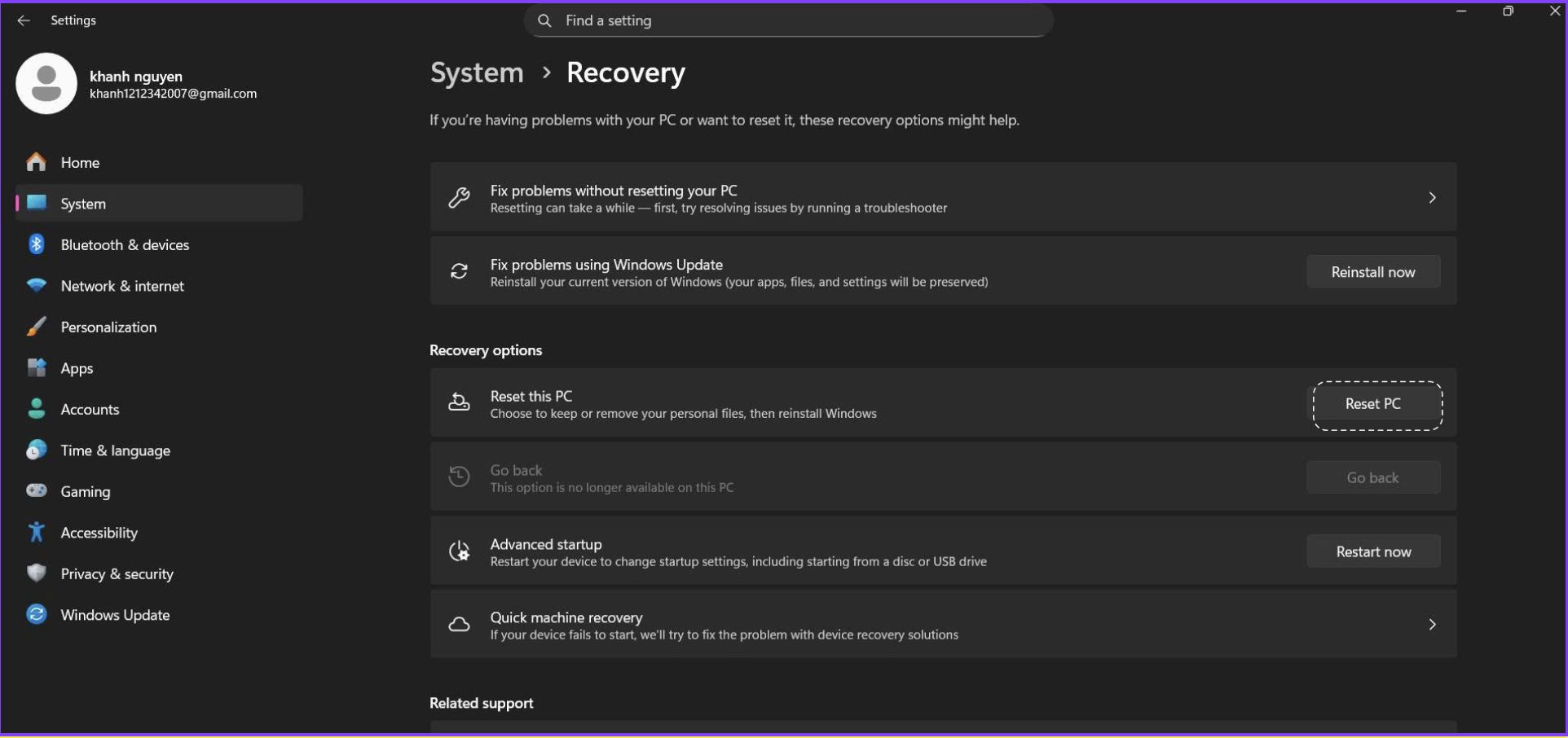
Task: Navigate to Accessibility settings
Action: (x=99, y=533)
